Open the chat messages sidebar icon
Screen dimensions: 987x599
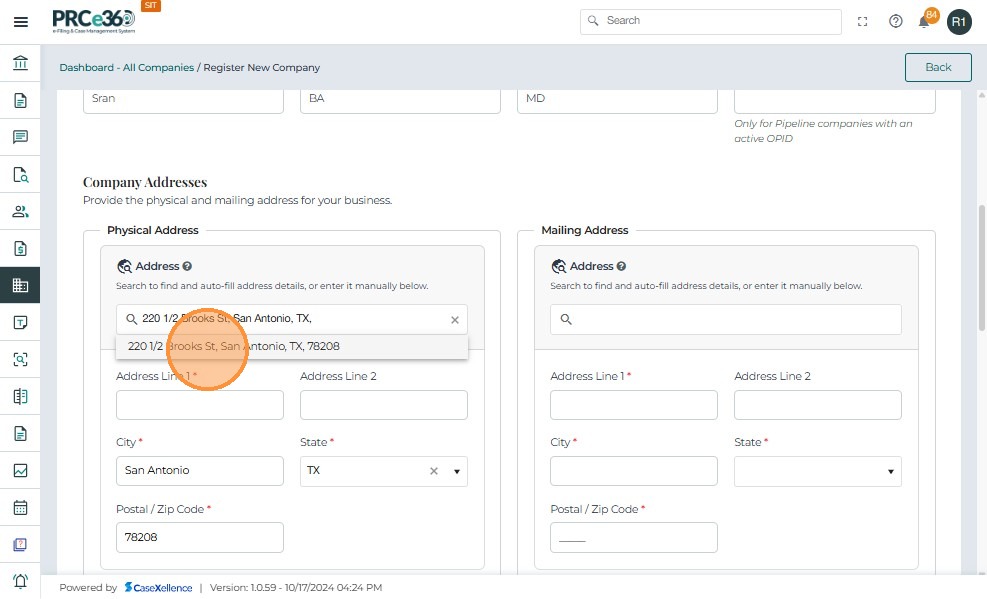[20, 138]
